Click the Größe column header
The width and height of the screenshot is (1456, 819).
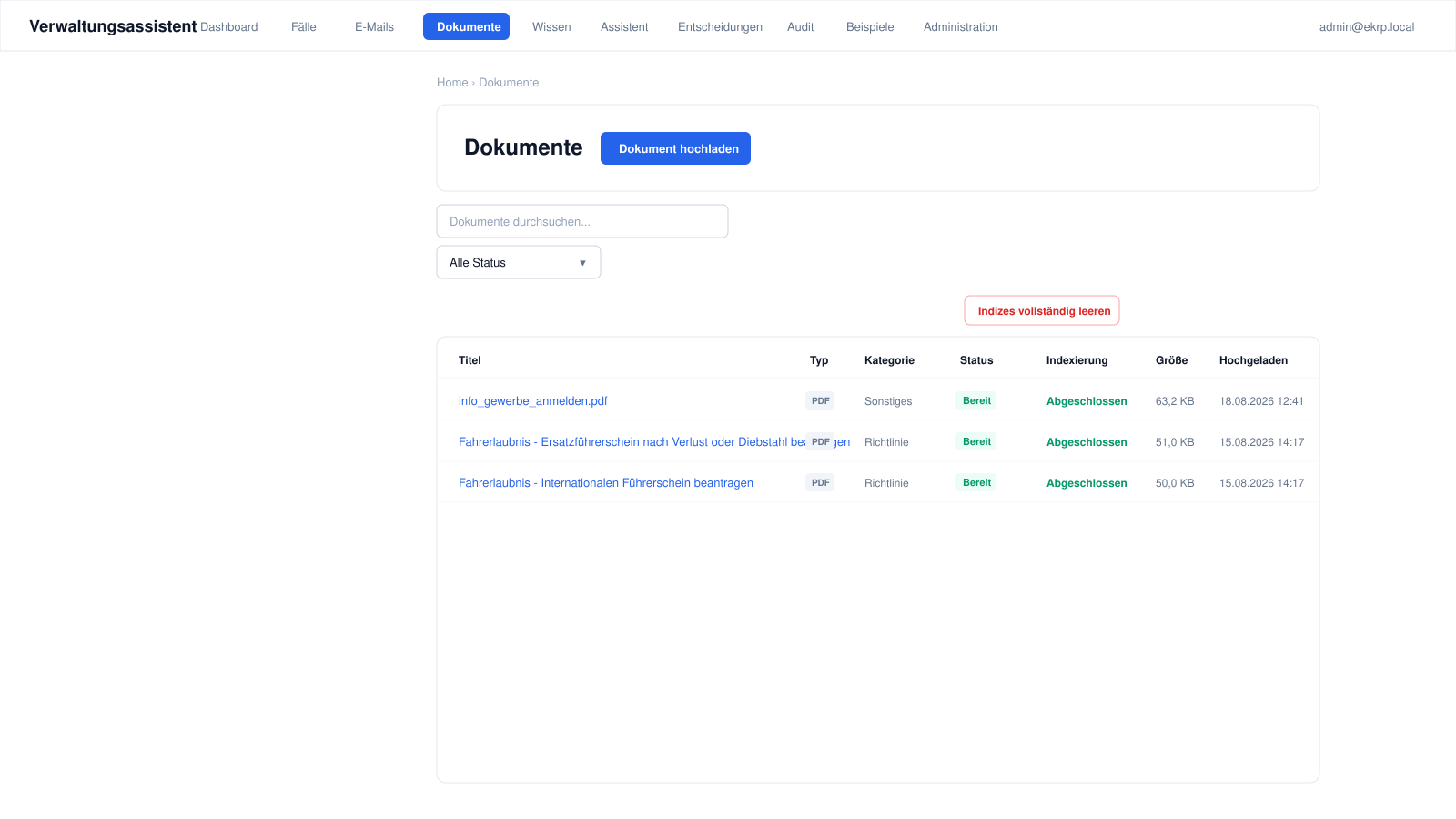(1171, 360)
